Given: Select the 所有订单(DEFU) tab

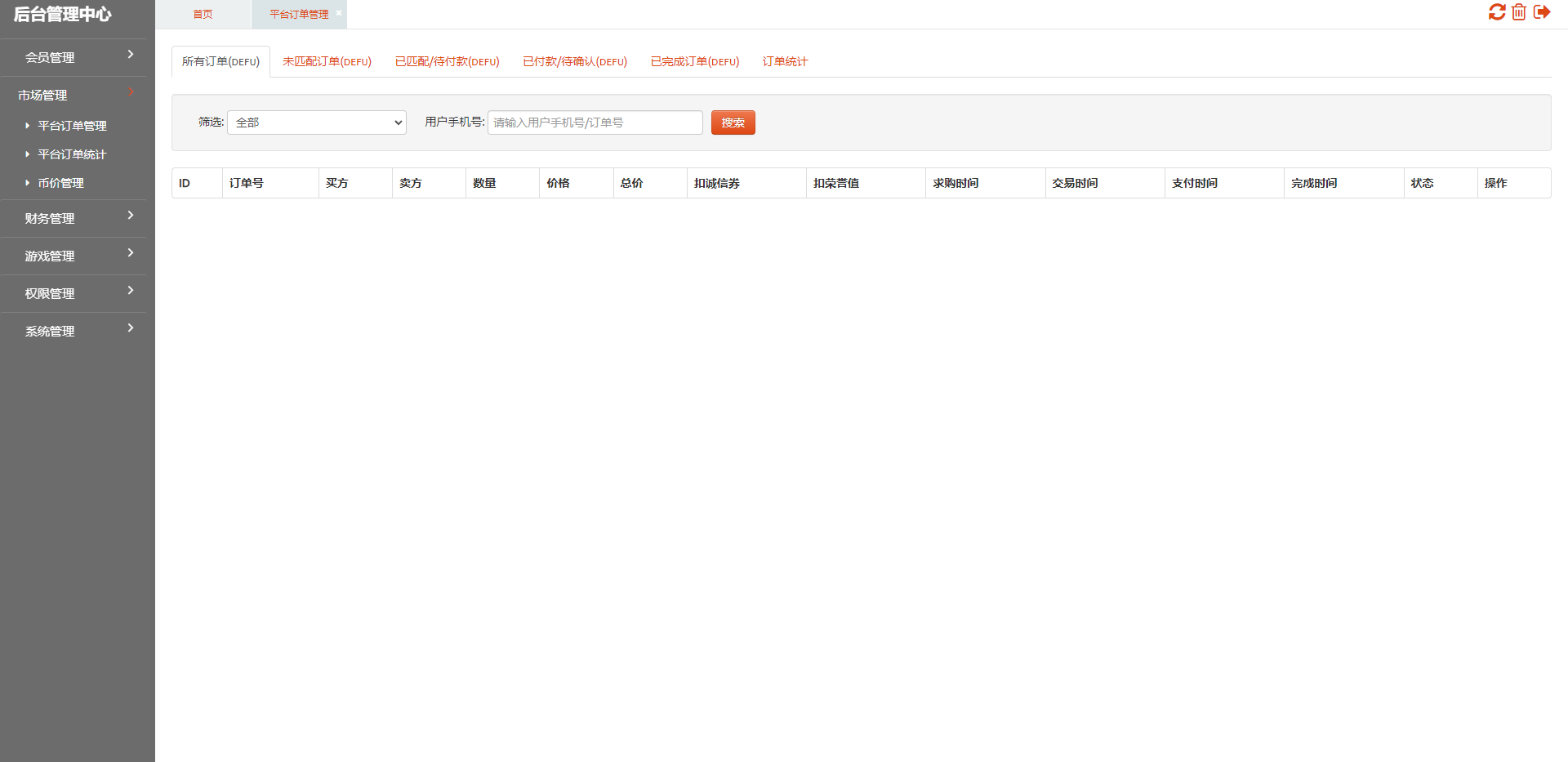Looking at the screenshot, I should [220, 61].
